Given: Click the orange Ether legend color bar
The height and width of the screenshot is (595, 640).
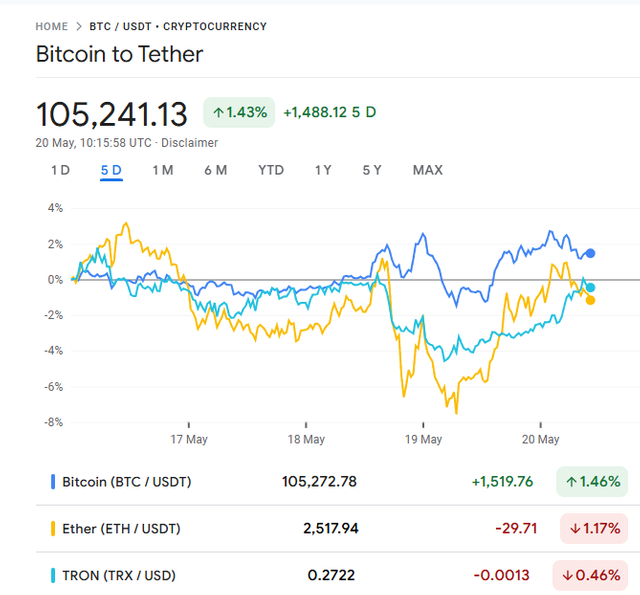Looking at the screenshot, I should (53, 528).
